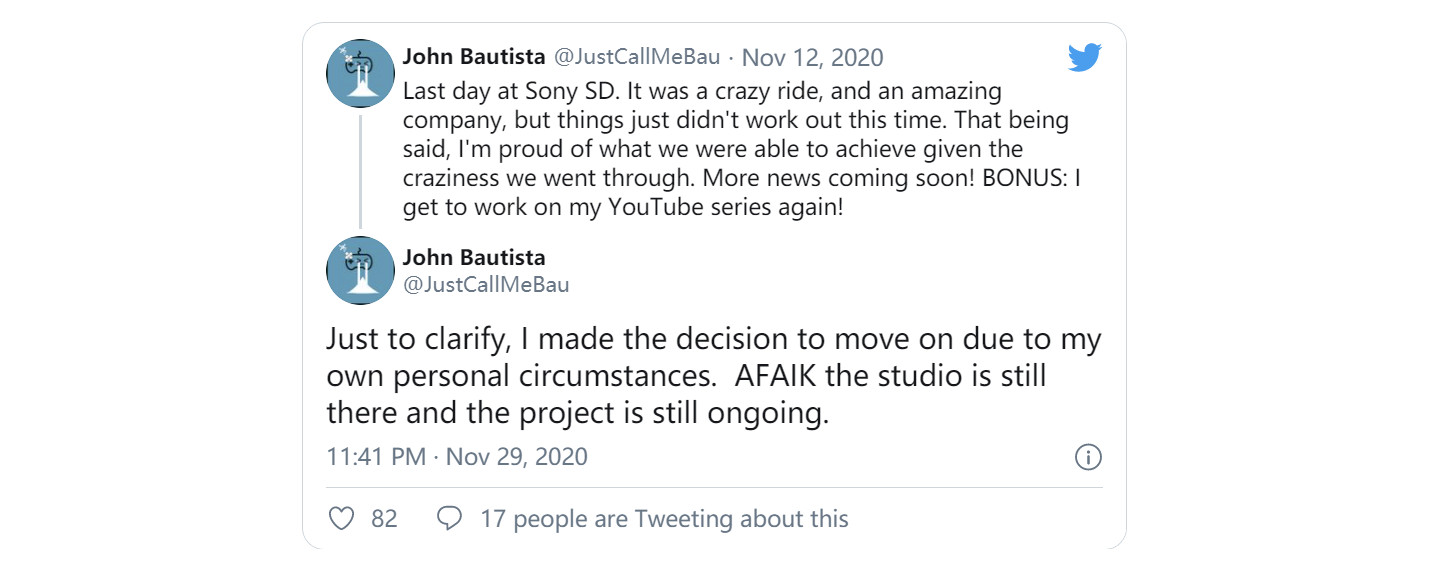
Task: Like the tweet with the heart icon
Action: coord(342,519)
